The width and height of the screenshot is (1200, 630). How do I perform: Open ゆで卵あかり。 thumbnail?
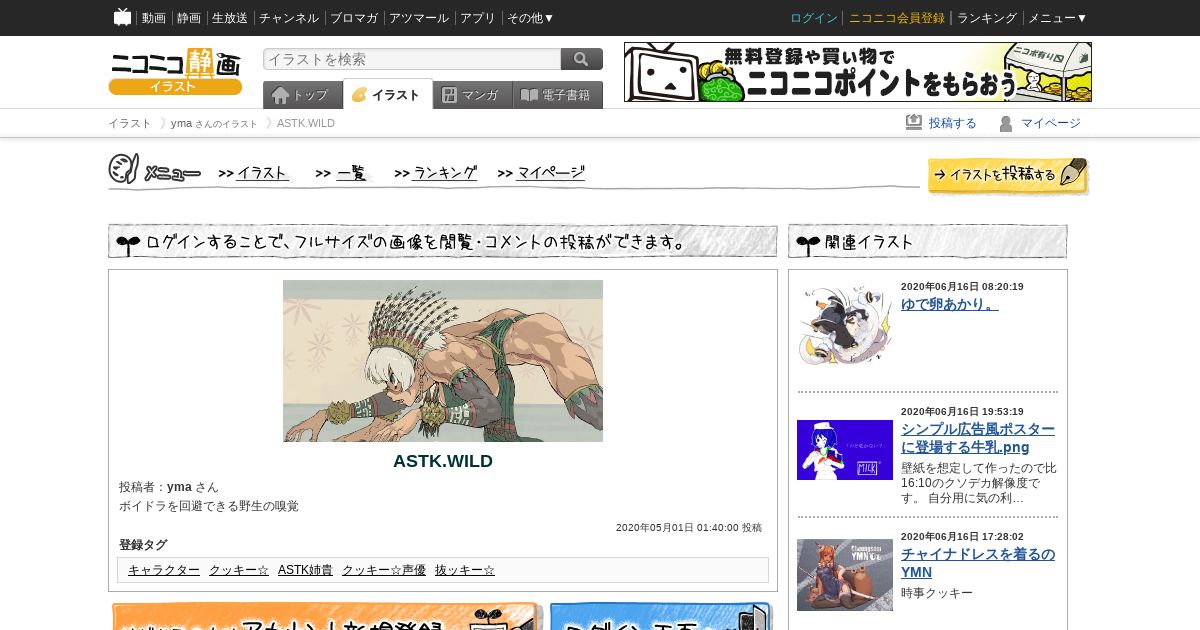click(845, 326)
